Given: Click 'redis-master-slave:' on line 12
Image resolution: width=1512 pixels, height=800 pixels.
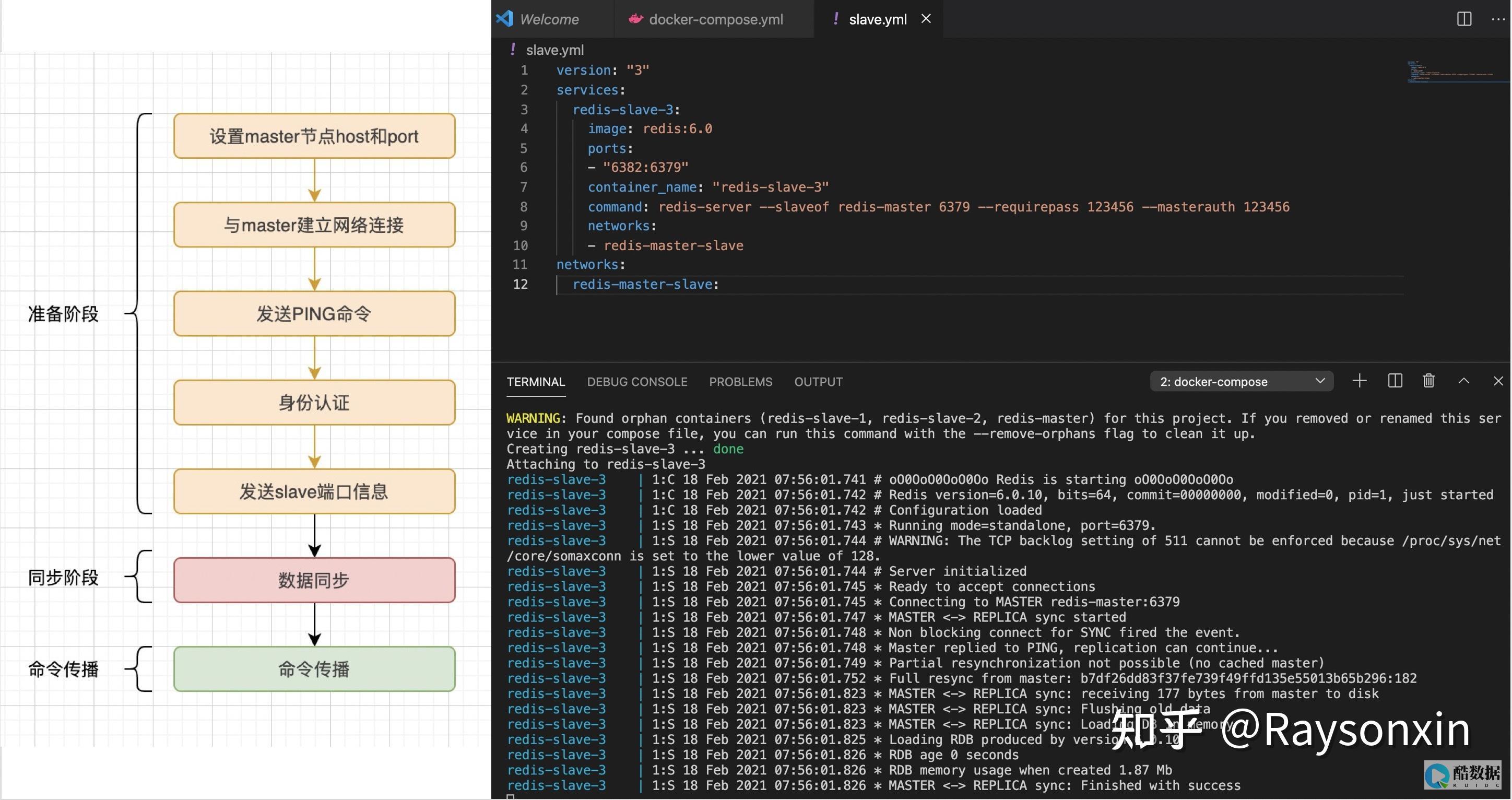Looking at the screenshot, I should (x=646, y=284).
